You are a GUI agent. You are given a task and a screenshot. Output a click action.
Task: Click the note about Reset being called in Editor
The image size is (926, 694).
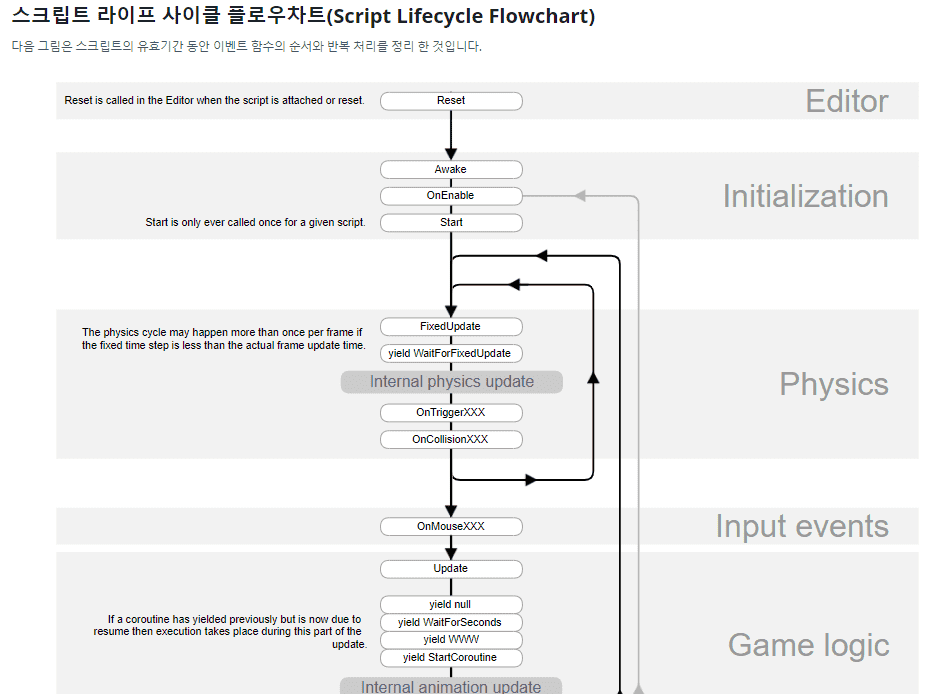point(214,100)
